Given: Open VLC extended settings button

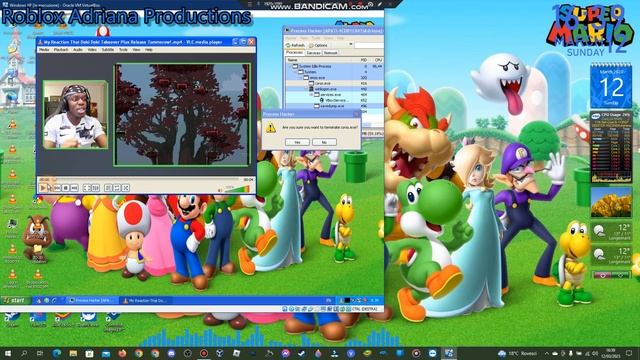Looking at the screenshot, I should [x=96, y=188].
